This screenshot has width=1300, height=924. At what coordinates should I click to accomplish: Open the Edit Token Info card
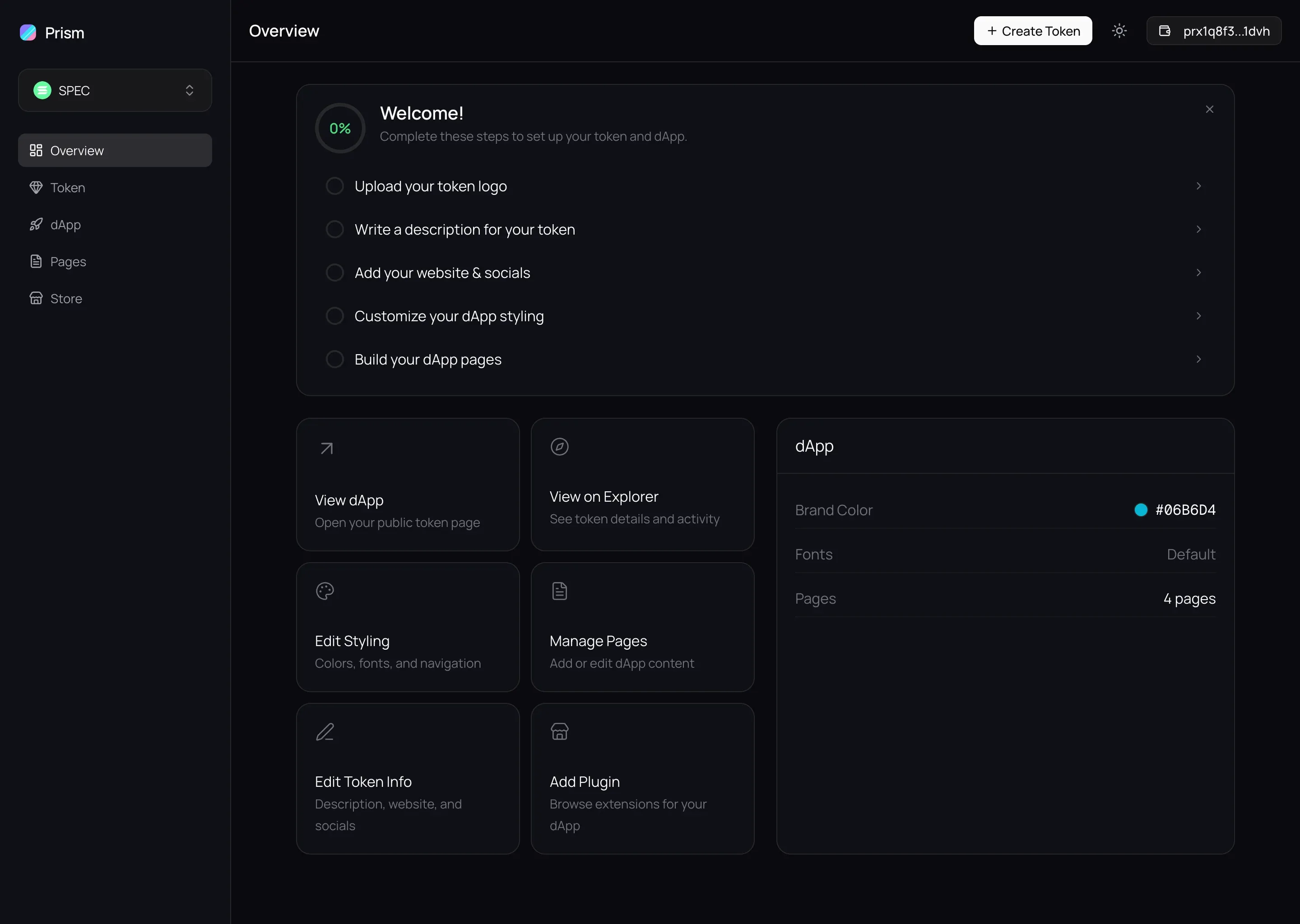408,778
